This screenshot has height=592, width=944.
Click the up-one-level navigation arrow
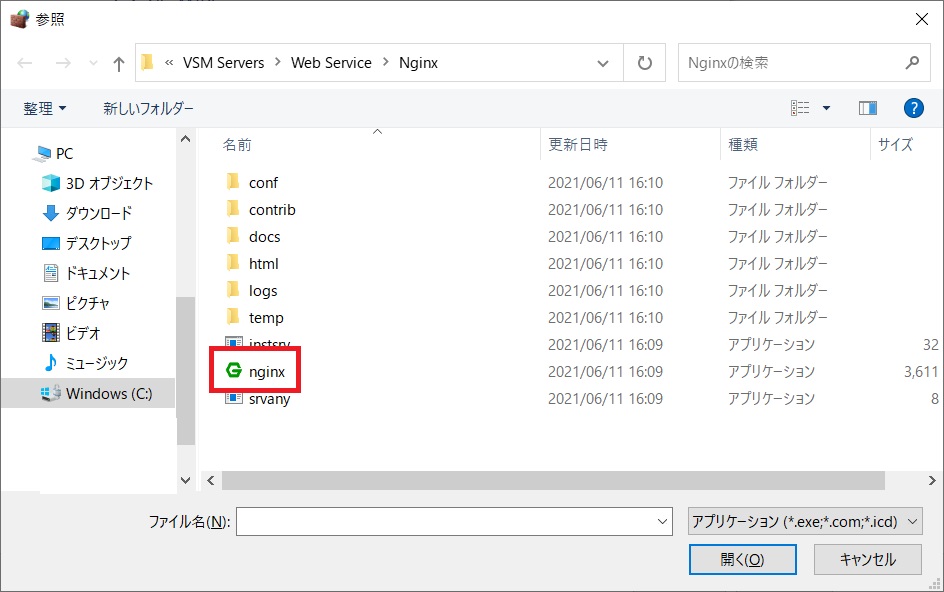tap(117, 62)
